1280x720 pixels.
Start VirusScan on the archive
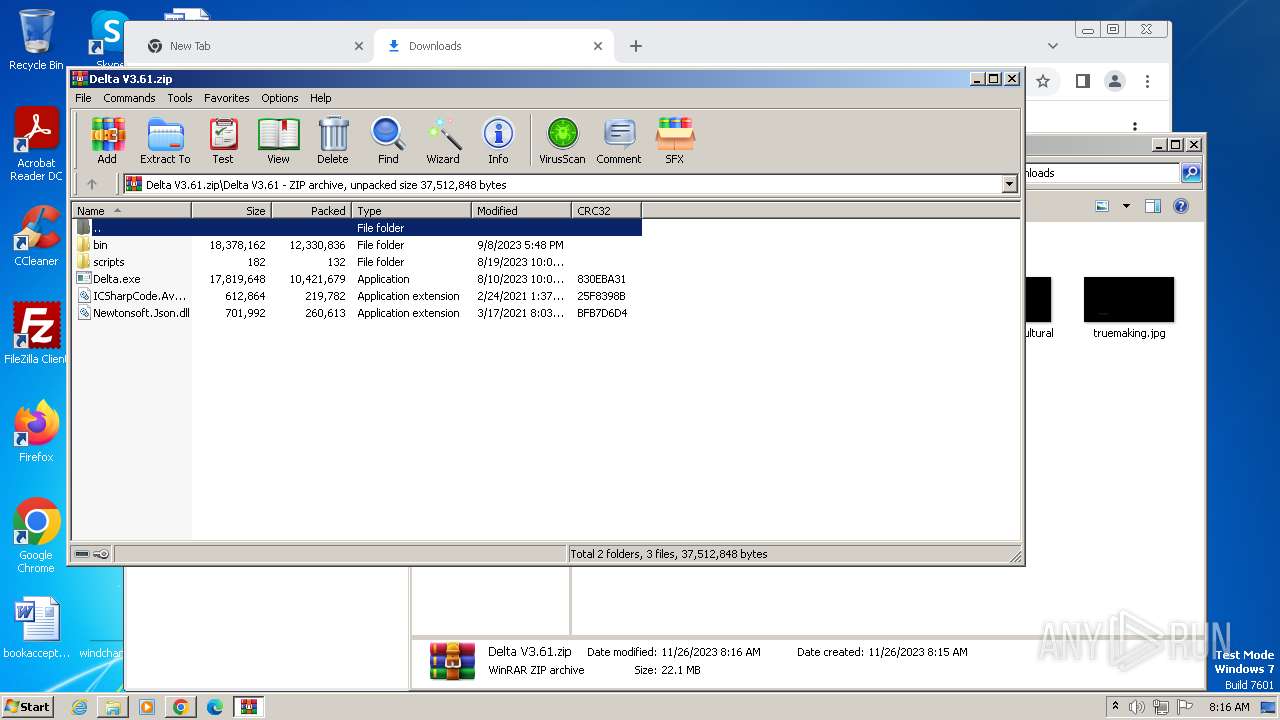point(562,140)
